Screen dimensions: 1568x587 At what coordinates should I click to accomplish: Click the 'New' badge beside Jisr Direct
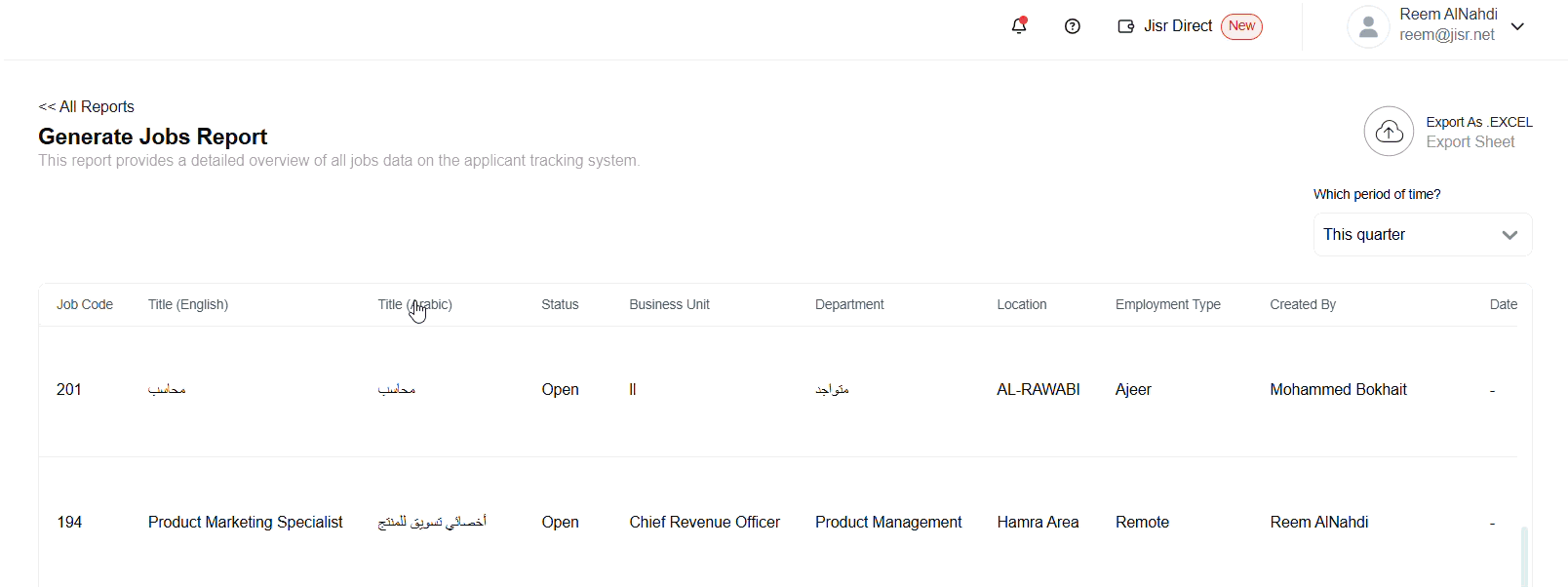click(x=1241, y=26)
